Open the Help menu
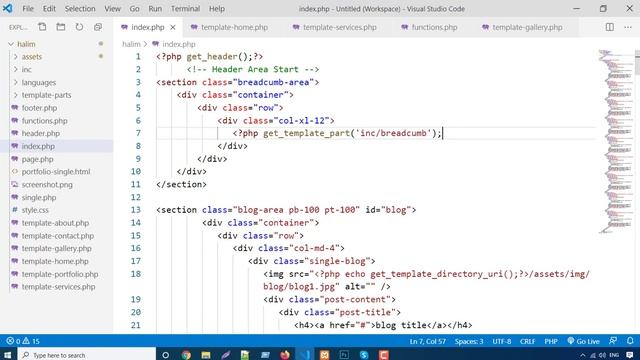 tap(217, 9)
